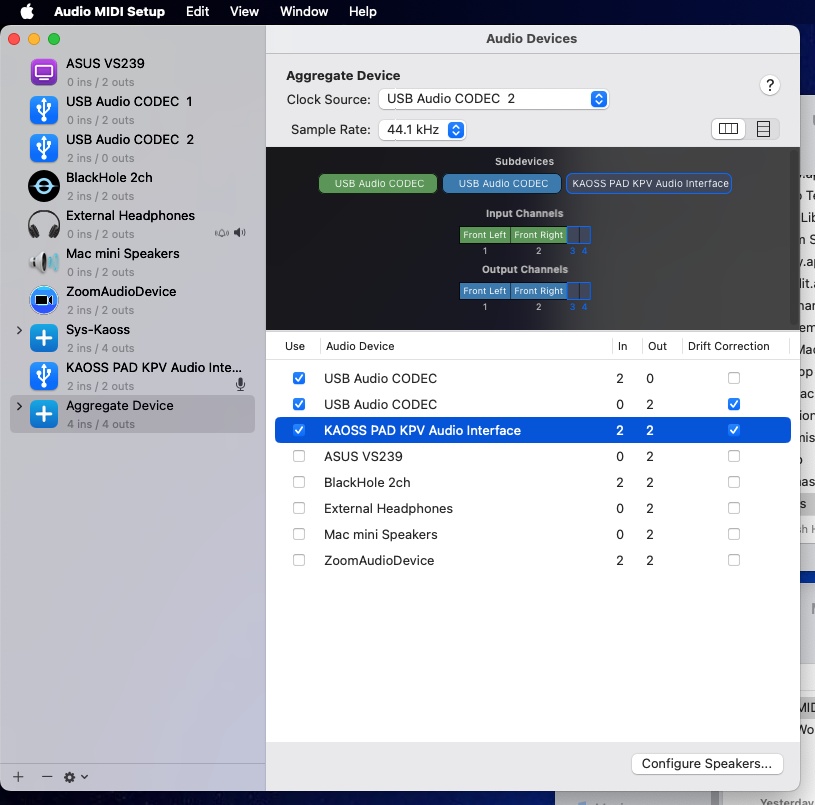Expand the Sys-Kaoss device tree
This screenshot has width=815, height=805.
(19, 330)
